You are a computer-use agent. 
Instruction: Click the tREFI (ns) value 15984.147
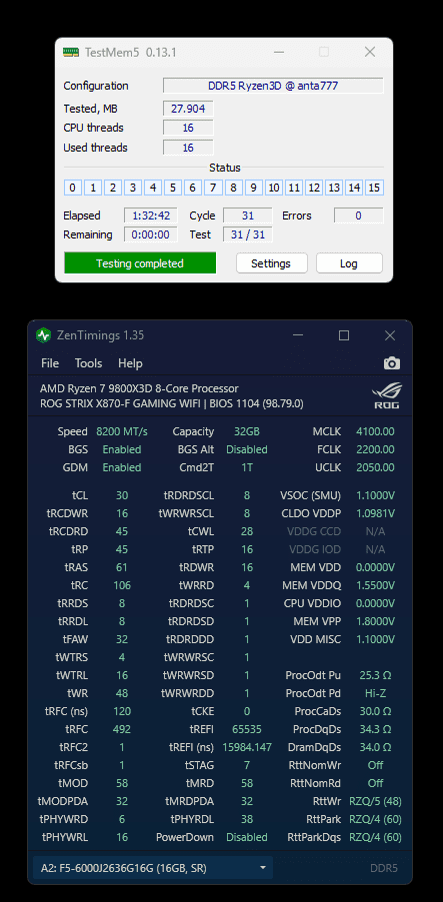(x=247, y=747)
